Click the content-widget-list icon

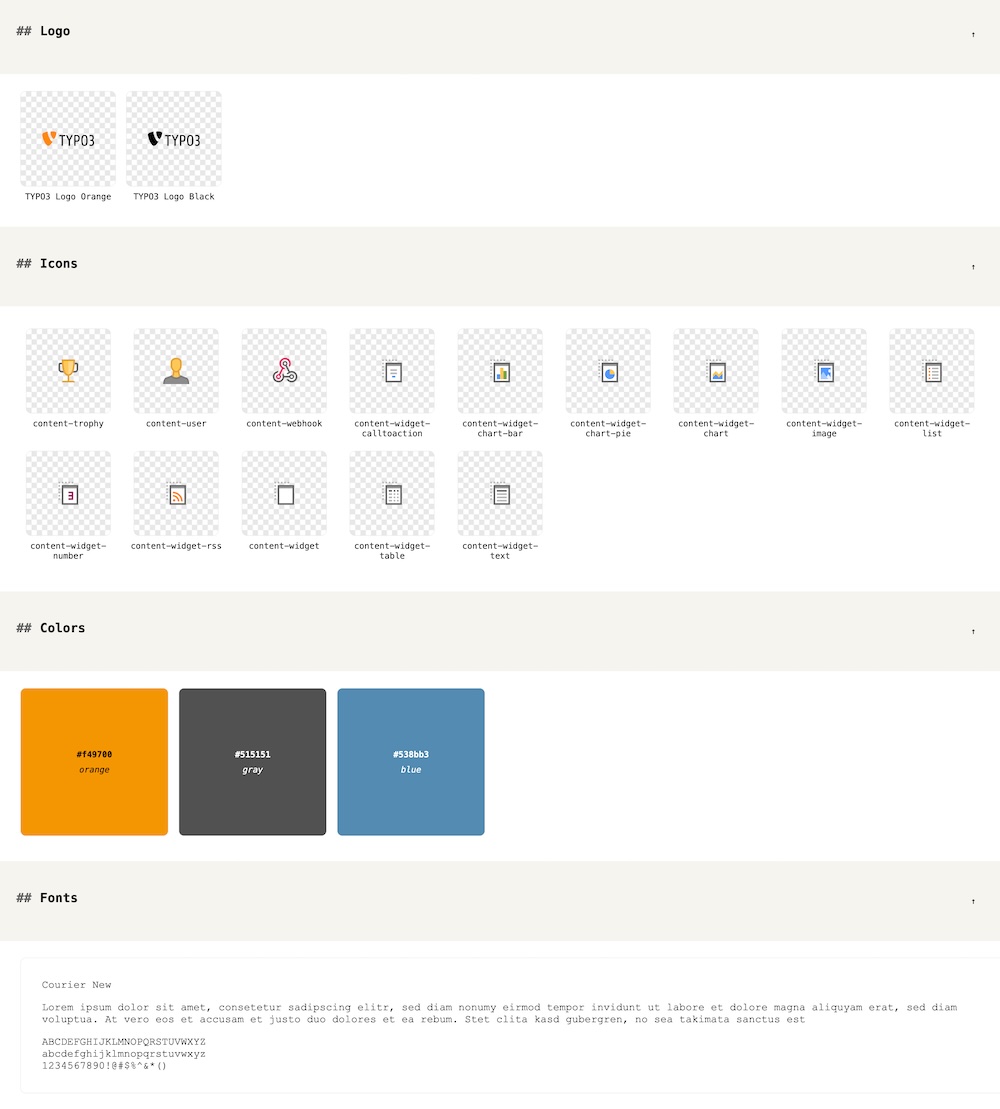click(x=932, y=371)
